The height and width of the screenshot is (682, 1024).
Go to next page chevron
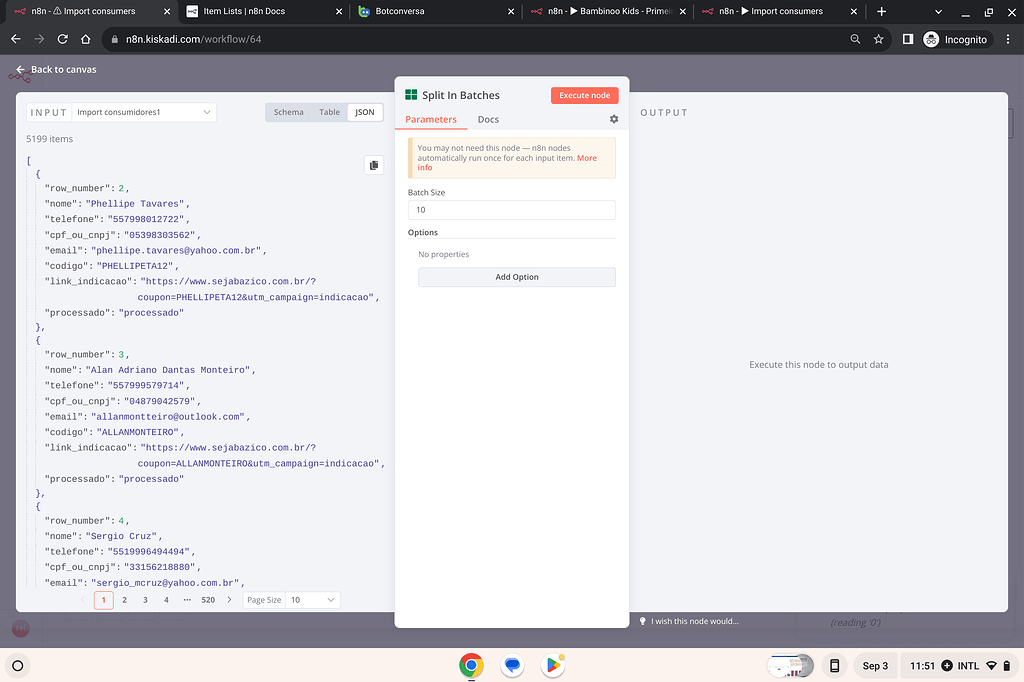coord(229,600)
